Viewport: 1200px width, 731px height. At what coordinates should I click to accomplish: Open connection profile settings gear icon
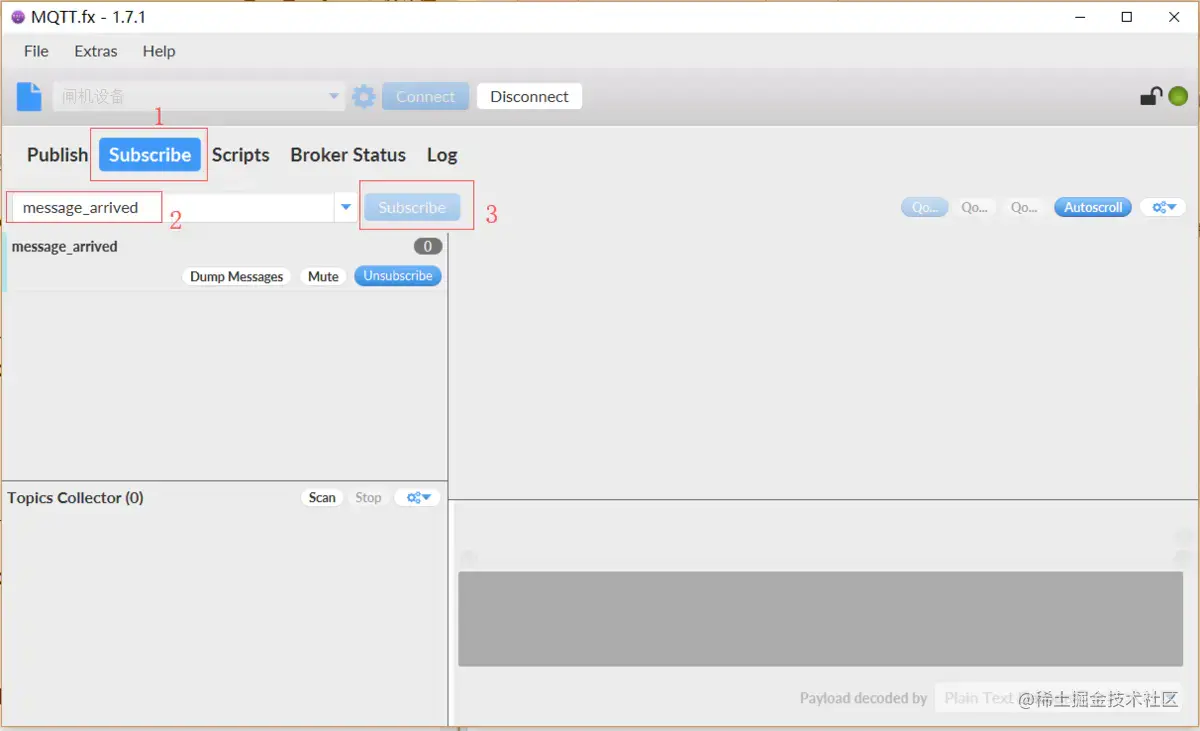(x=364, y=97)
